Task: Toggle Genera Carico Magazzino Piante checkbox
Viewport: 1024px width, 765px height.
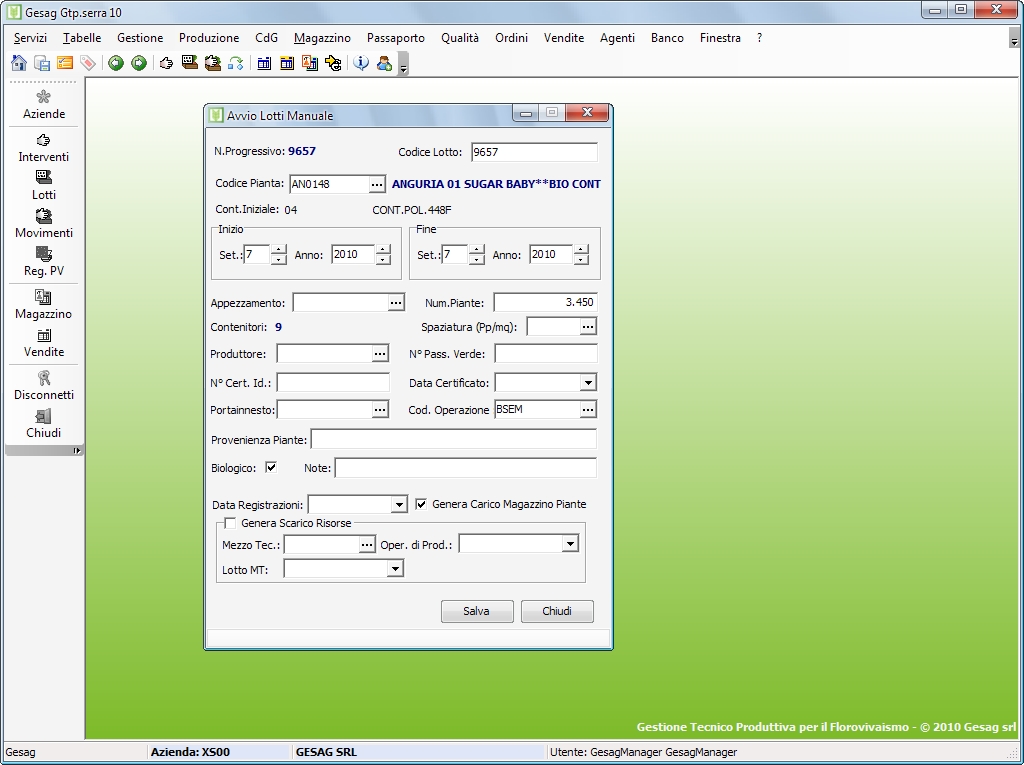Action: [x=421, y=504]
